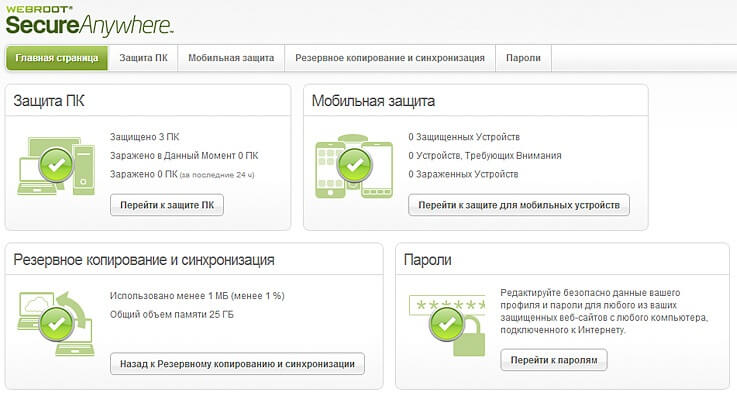The width and height of the screenshot is (737, 397).
Task: Click the passwords padlock icon
Action: (x=447, y=325)
